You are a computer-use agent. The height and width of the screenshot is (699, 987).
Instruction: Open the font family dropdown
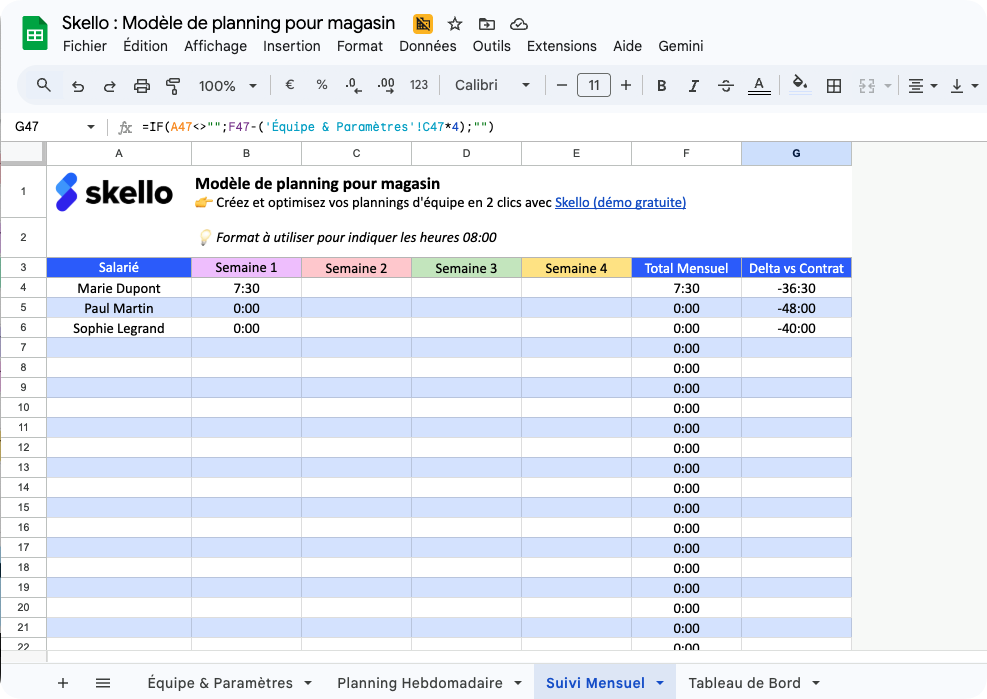[x=492, y=86]
